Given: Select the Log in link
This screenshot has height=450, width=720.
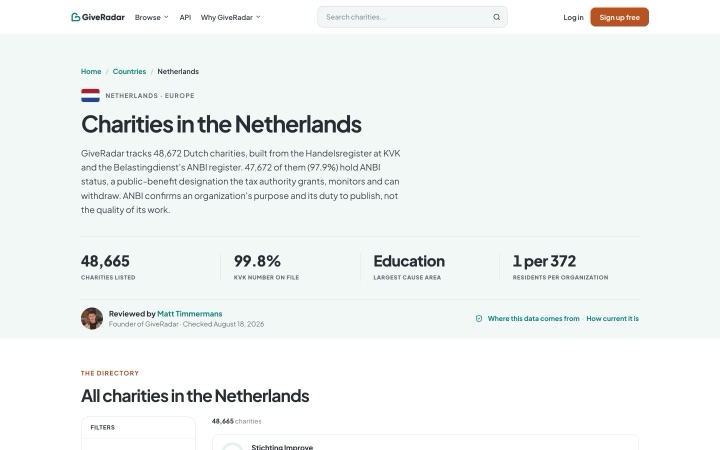Looking at the screenshot, I should click(x=573, y=17).
